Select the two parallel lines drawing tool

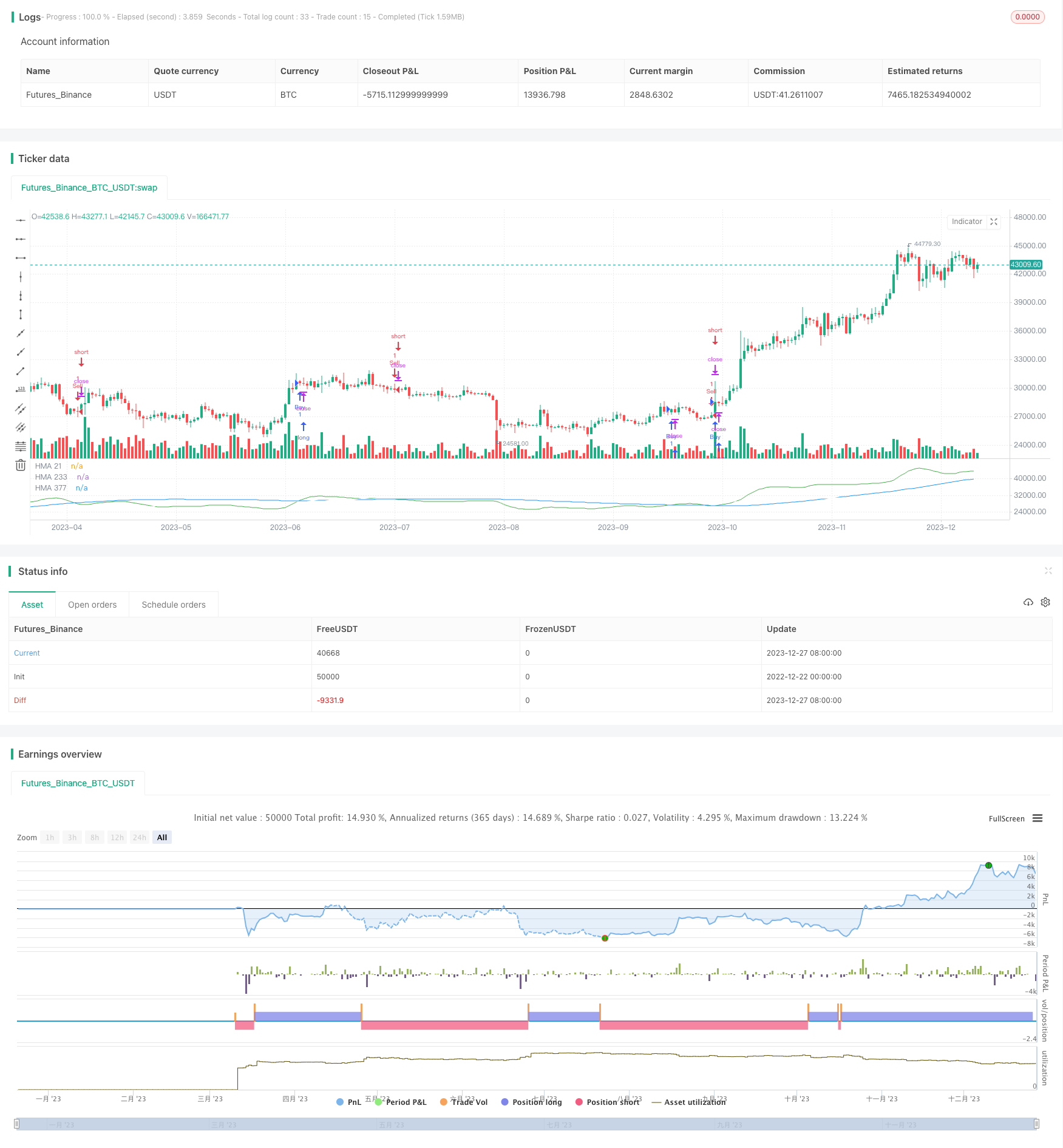21,409
